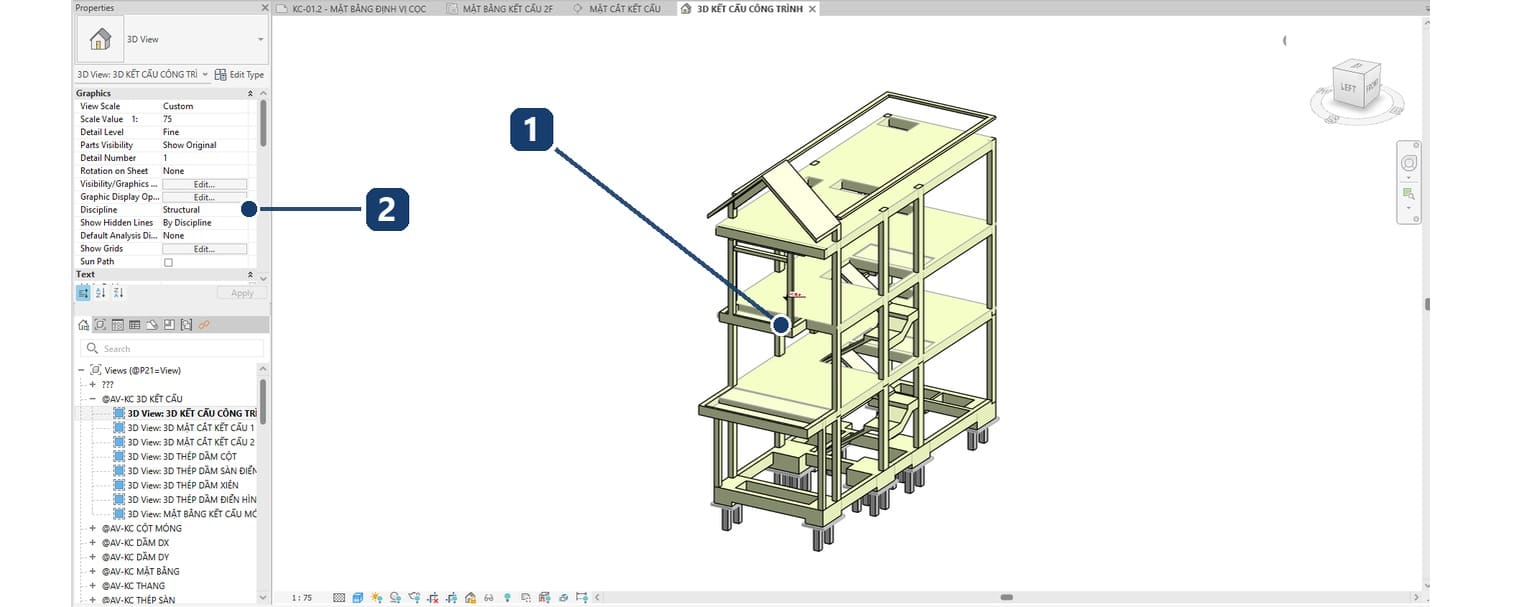
Task: Toggle reverse Z-A sort button in Properties
Action: point(118,293)
